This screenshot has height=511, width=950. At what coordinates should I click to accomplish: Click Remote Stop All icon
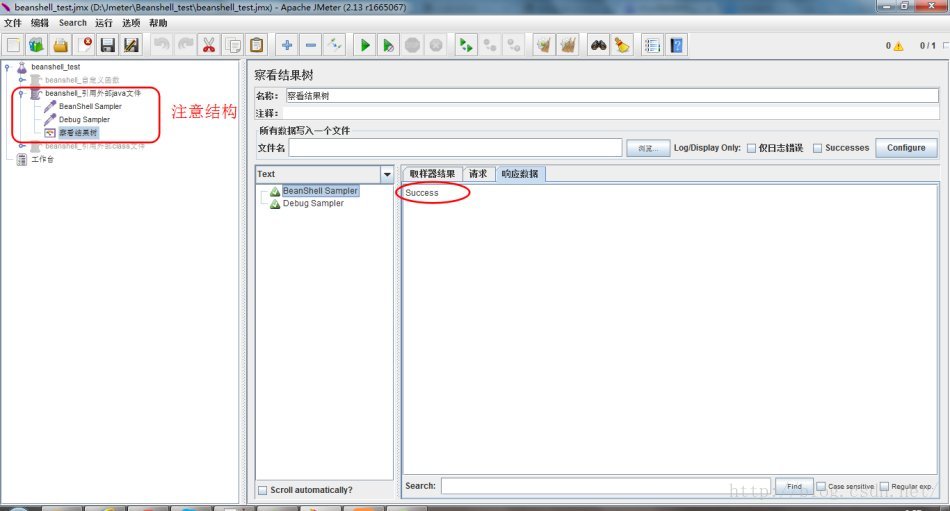click(x=490, y=45)
